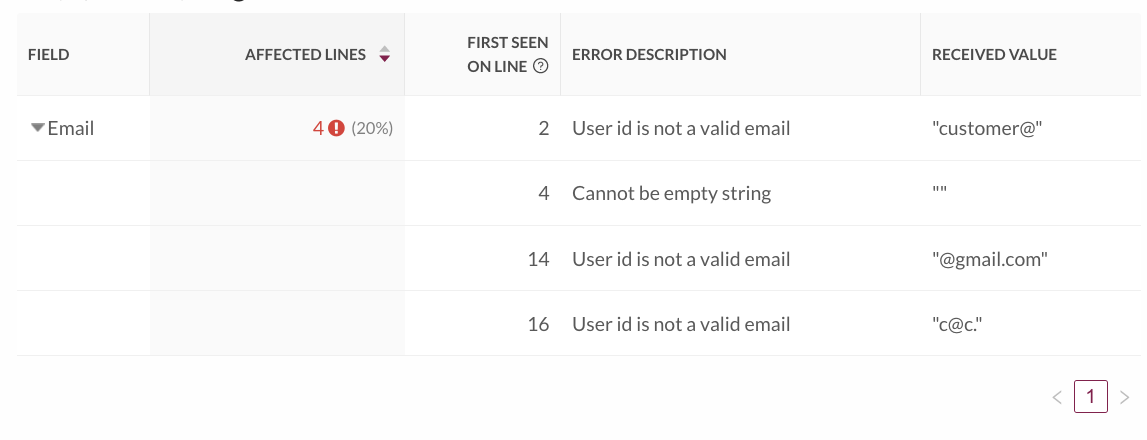
Task: Click the ERROR DESCRIPTION column header
Action: tap(650, 55)
